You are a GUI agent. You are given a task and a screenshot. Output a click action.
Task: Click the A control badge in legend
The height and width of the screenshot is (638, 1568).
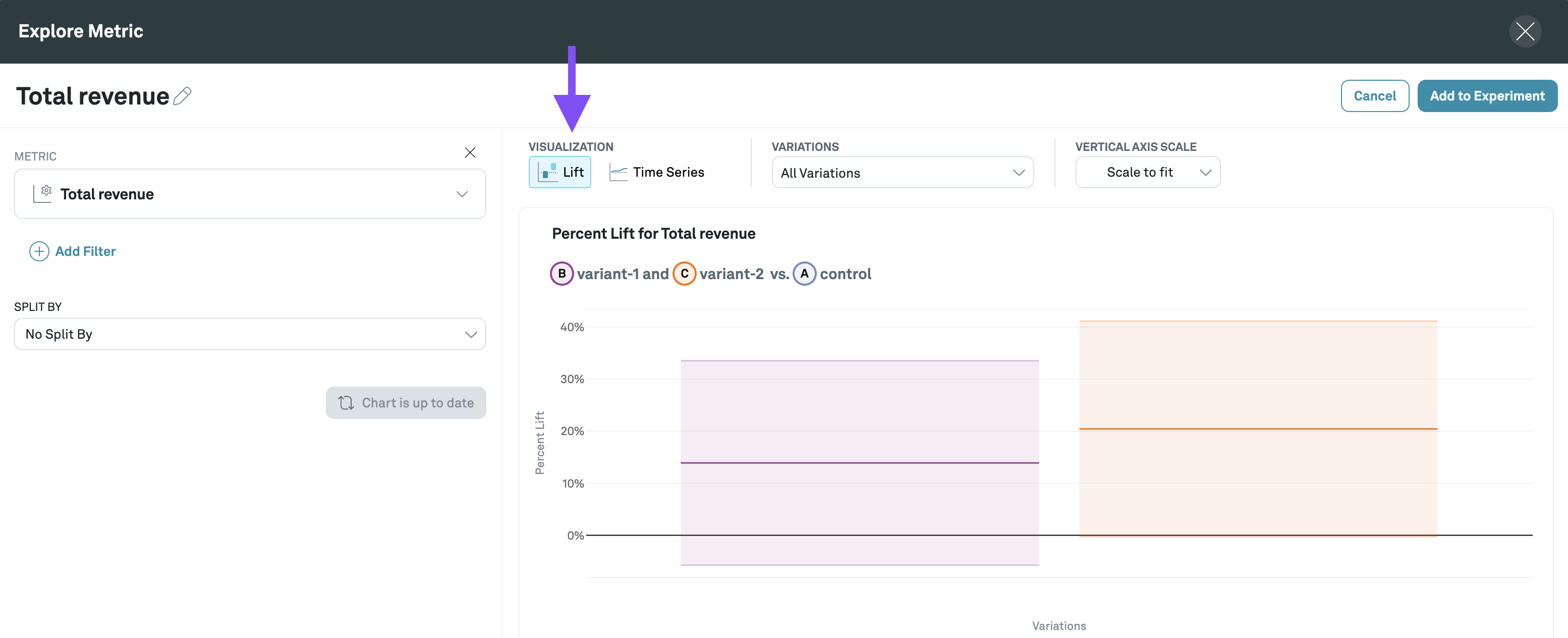[x=804, y=274]
